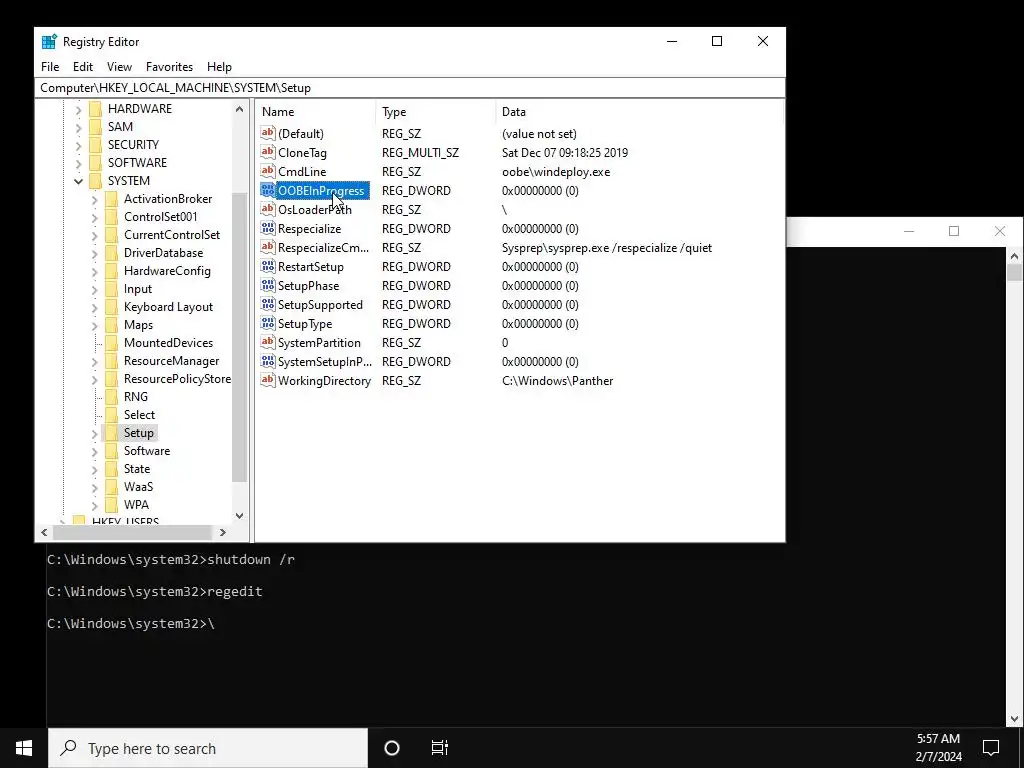Select the OsLoaderPath value name
Image resolution: width=1024 pixels, height=768 pixels.
pyautogui.click(x=315, y=210)
